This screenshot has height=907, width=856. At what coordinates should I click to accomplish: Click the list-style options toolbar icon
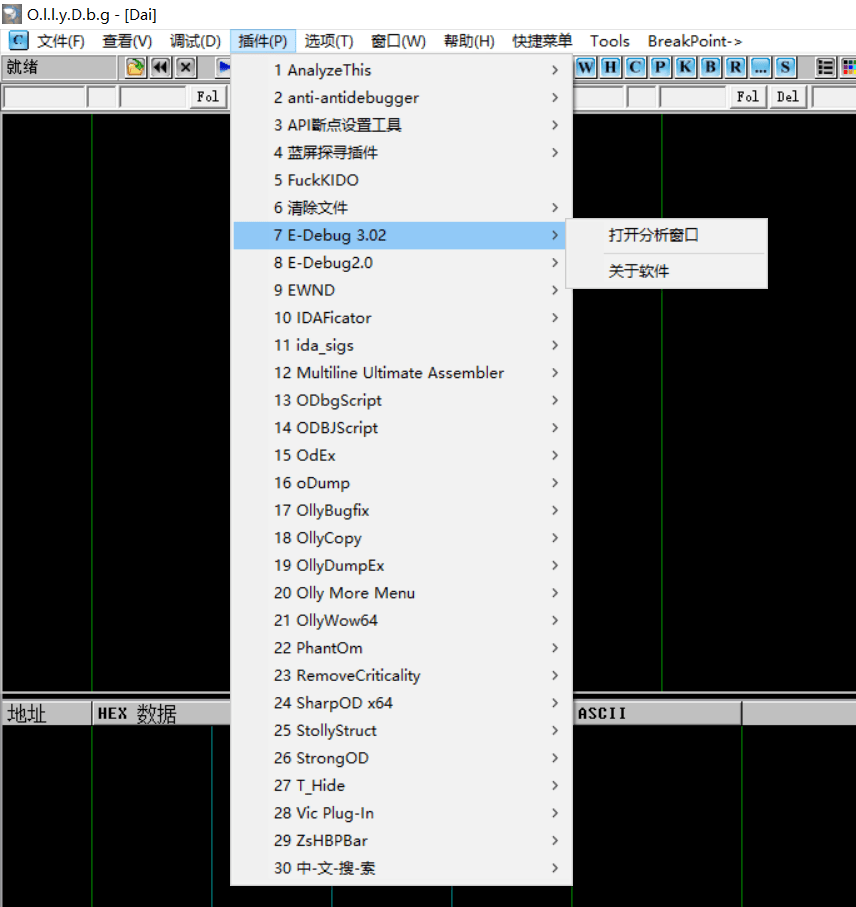click(x=825, y=68)
